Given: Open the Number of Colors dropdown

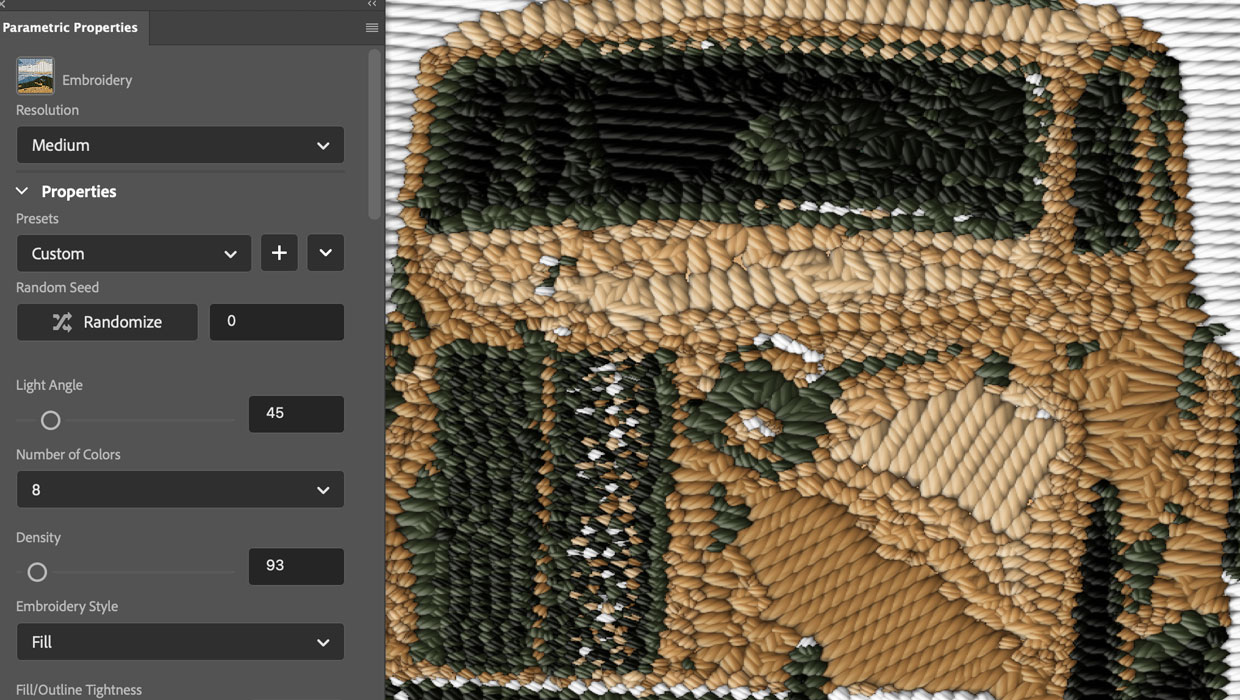Looking at the screenshot, I should 180,489.
